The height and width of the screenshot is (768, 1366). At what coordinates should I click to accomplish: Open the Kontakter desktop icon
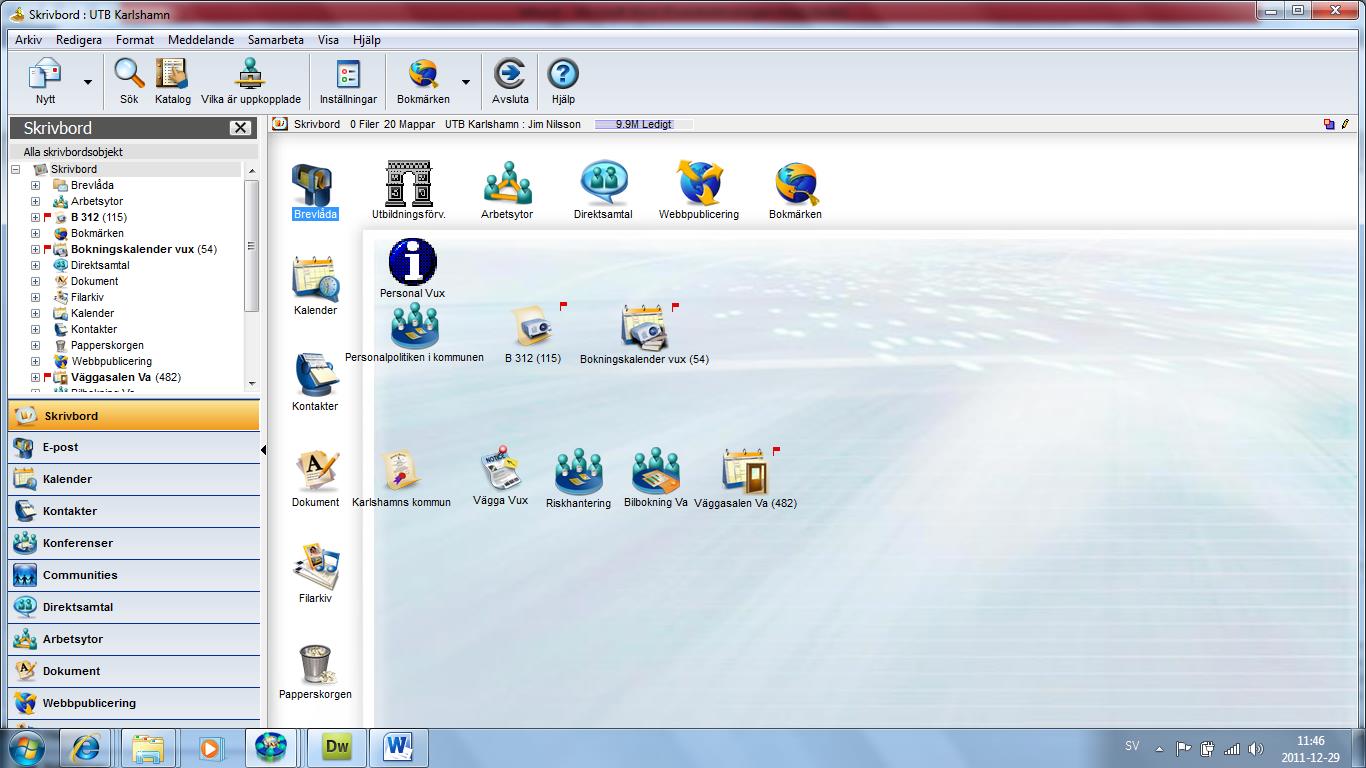point(315,383)
